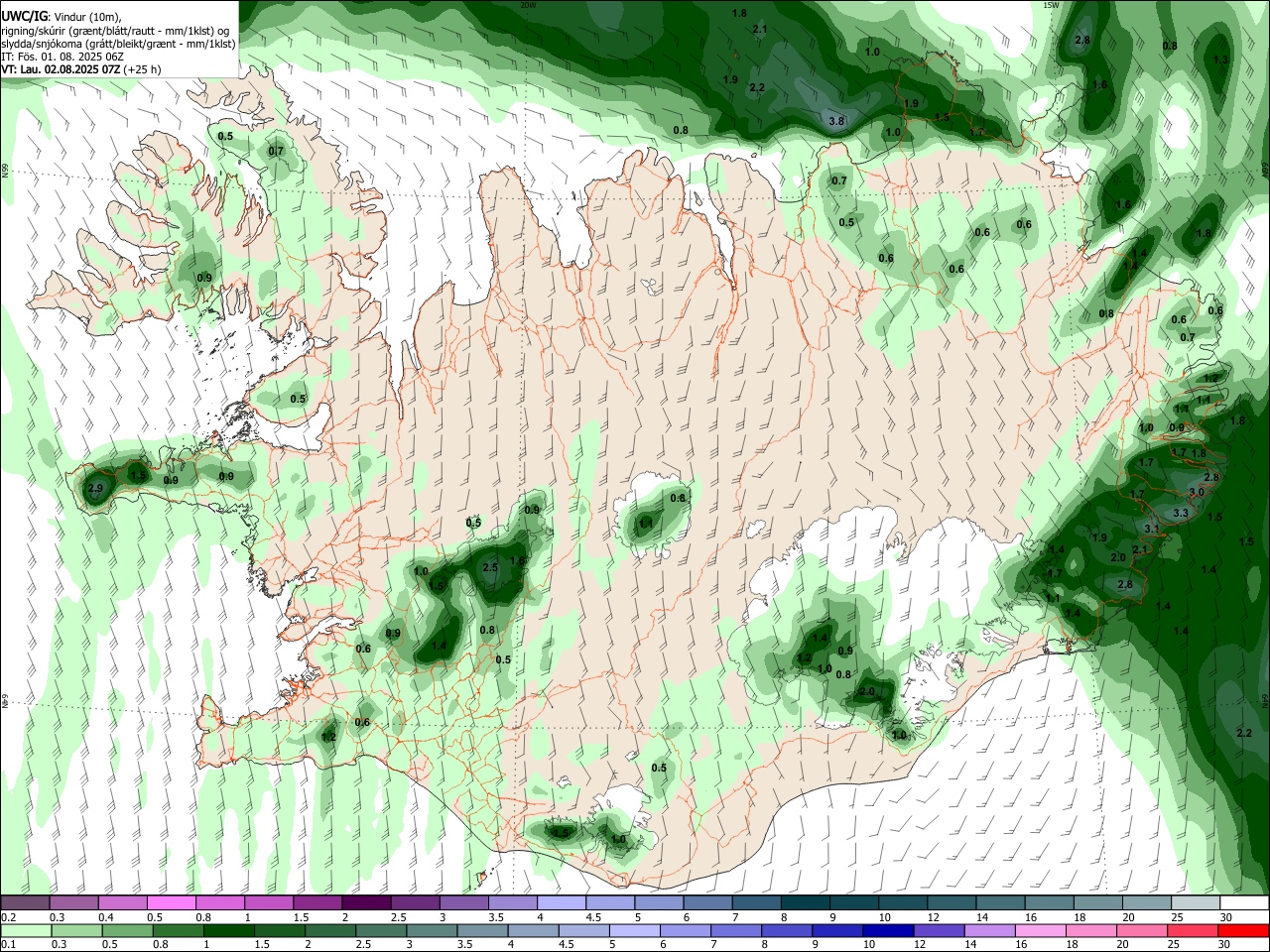1270x952 pixels.
Task: Click the "15W" longitude label
Action: (x=1051, y=5)
